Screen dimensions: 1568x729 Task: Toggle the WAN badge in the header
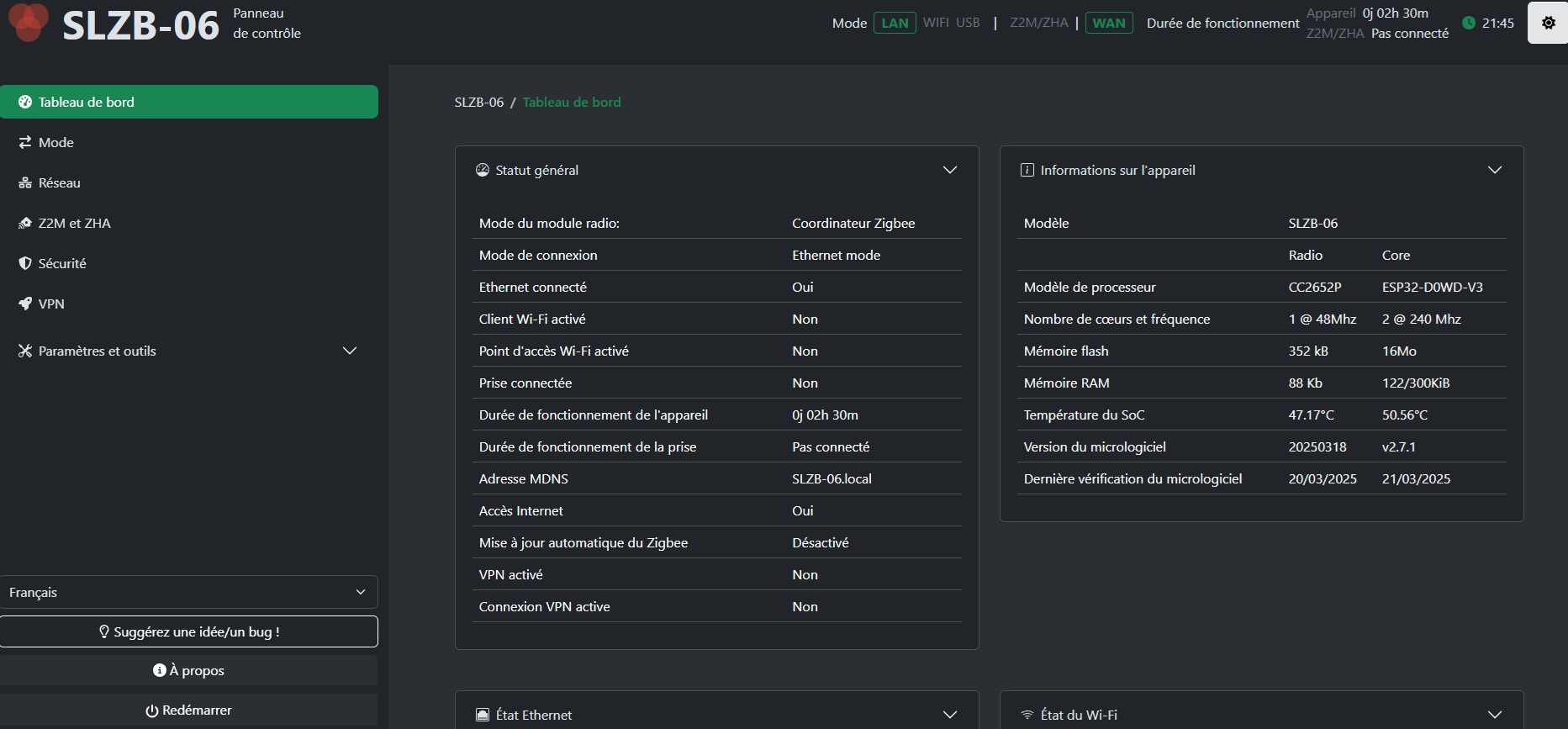pyautogui.click(x=1109, y=24)
